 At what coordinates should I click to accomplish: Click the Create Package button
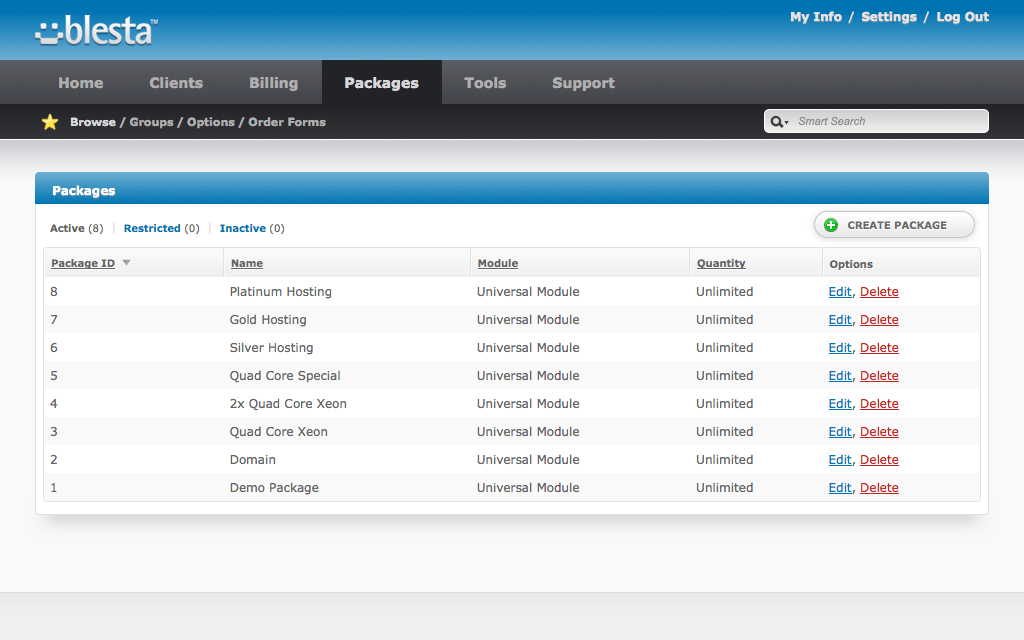point(894,225)
